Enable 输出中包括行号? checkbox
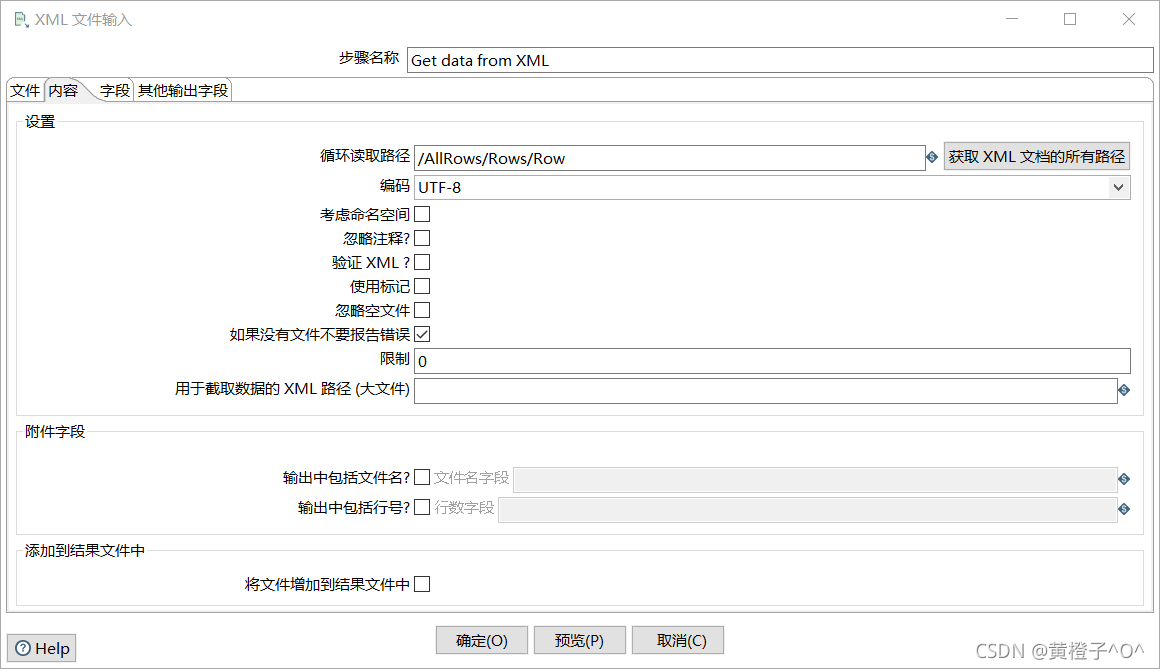Image resolution: width=1160 pixels, height=669 pixels. [x=422, y=507]
